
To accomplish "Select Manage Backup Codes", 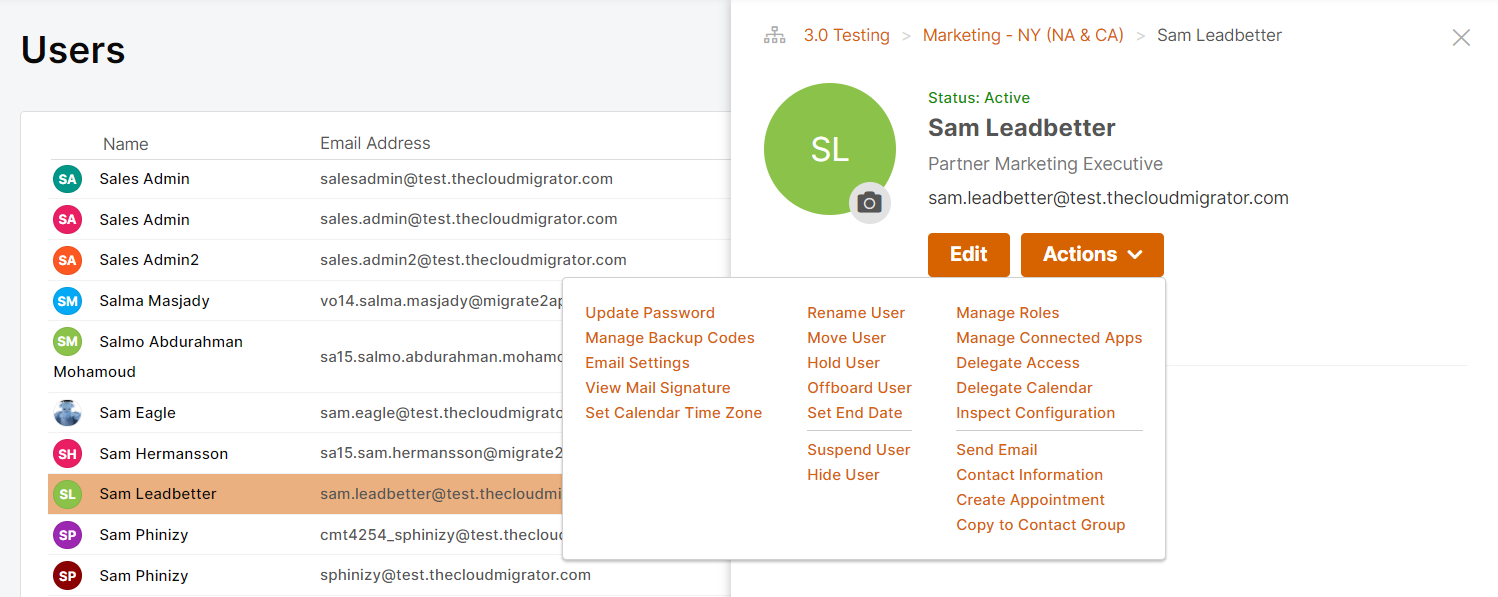I will [670, 338].
